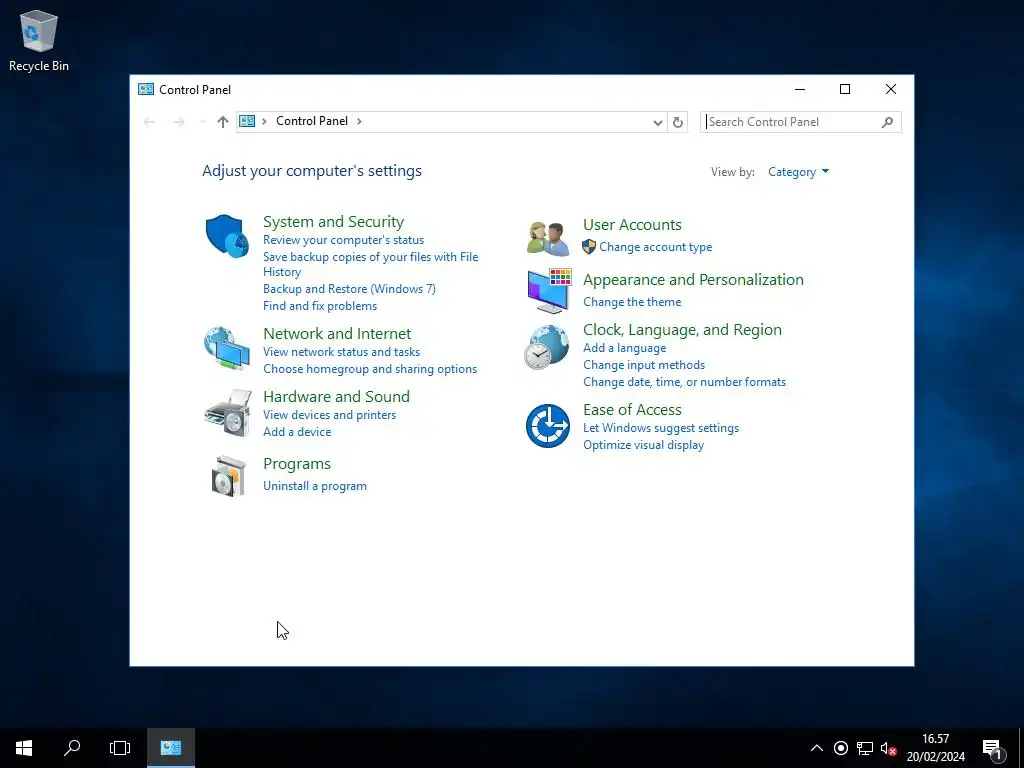
Task: Open Appearance and Personalization heading
Action: coord(694,280)
